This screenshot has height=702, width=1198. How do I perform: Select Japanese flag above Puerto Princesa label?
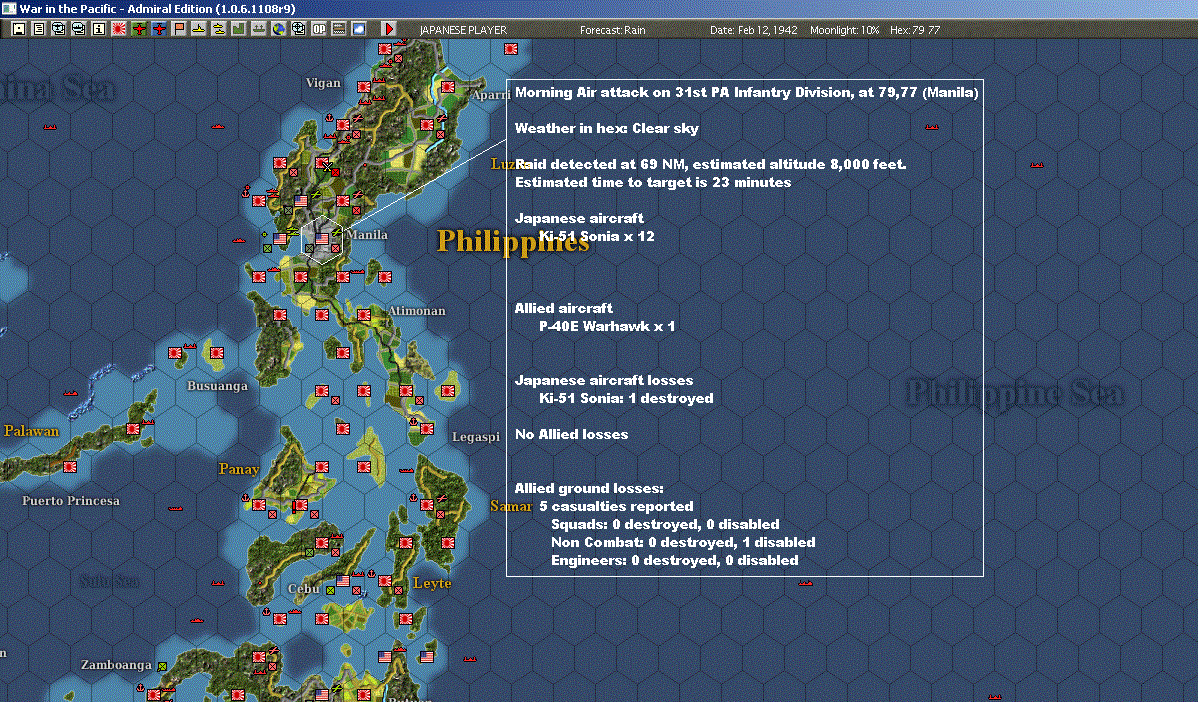coord(70,466)
